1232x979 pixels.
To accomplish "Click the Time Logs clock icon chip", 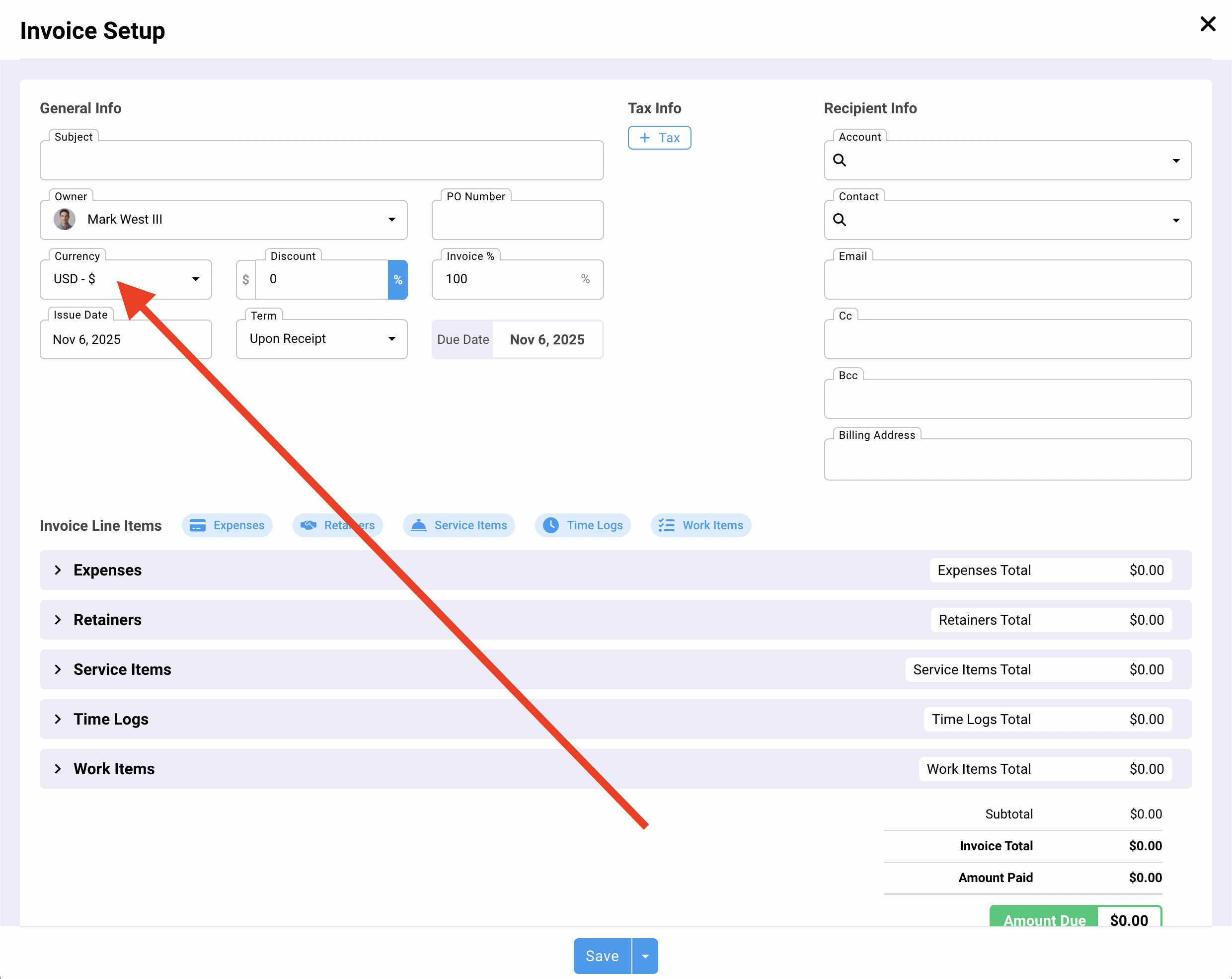I will [582, 525].
